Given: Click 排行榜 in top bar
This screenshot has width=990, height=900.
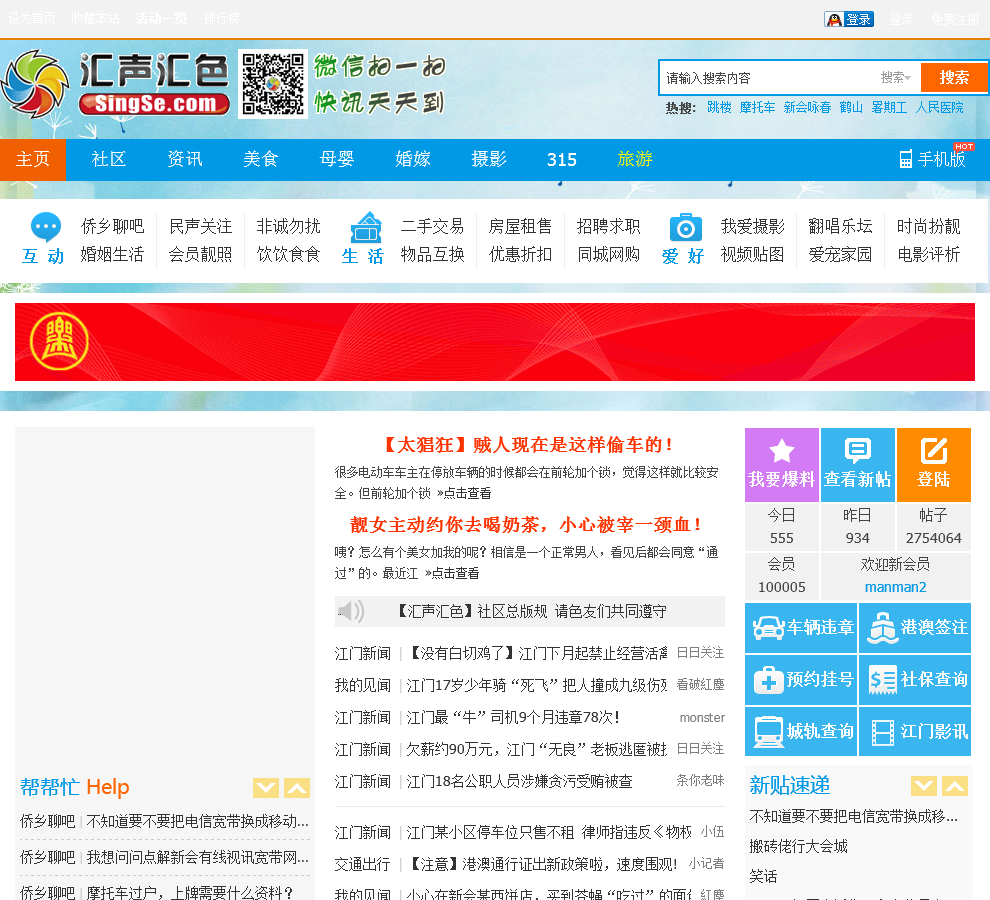Looking at the screenshot, I should point(222,18).
